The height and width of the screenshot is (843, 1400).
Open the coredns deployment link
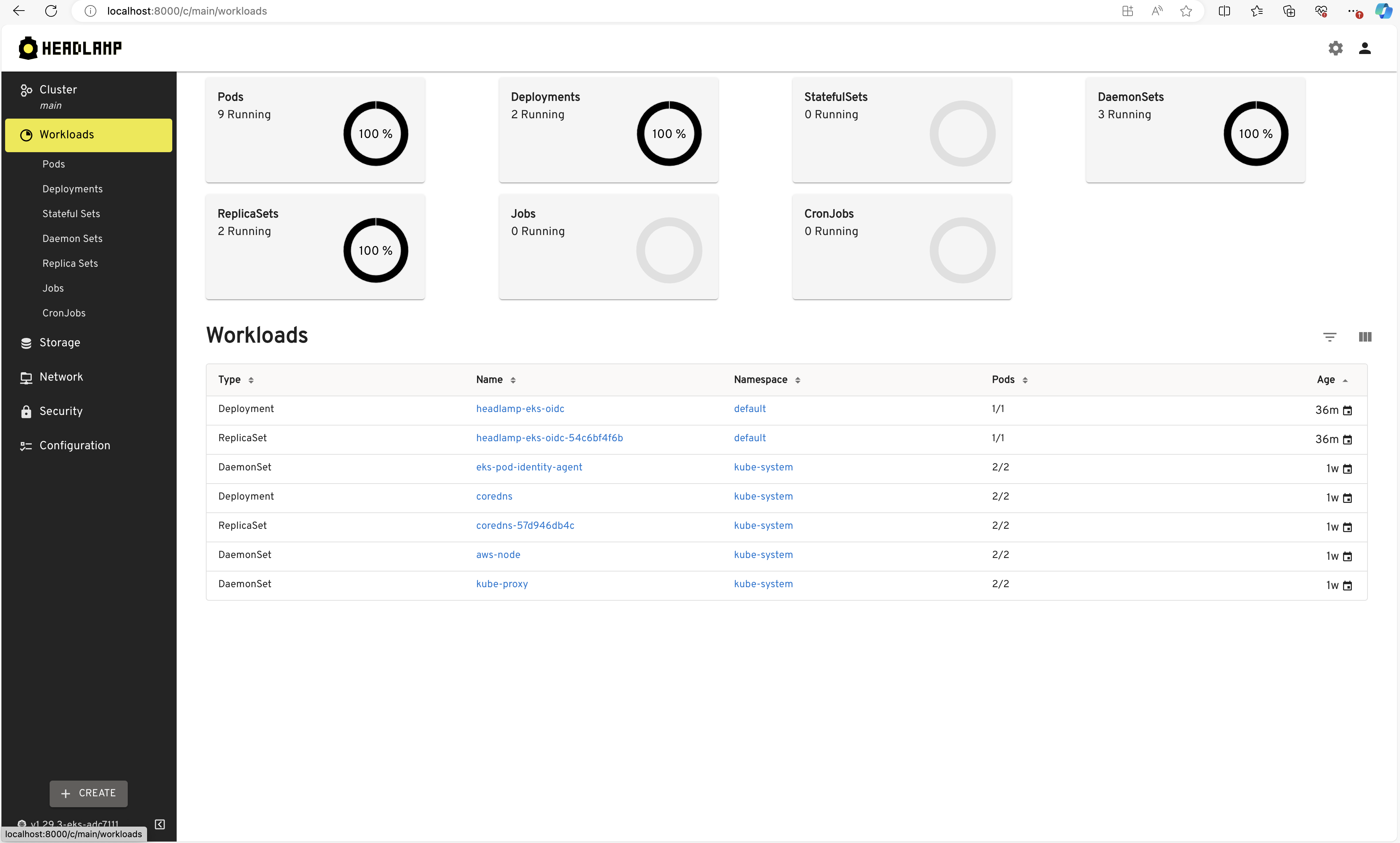coord(493,496)
